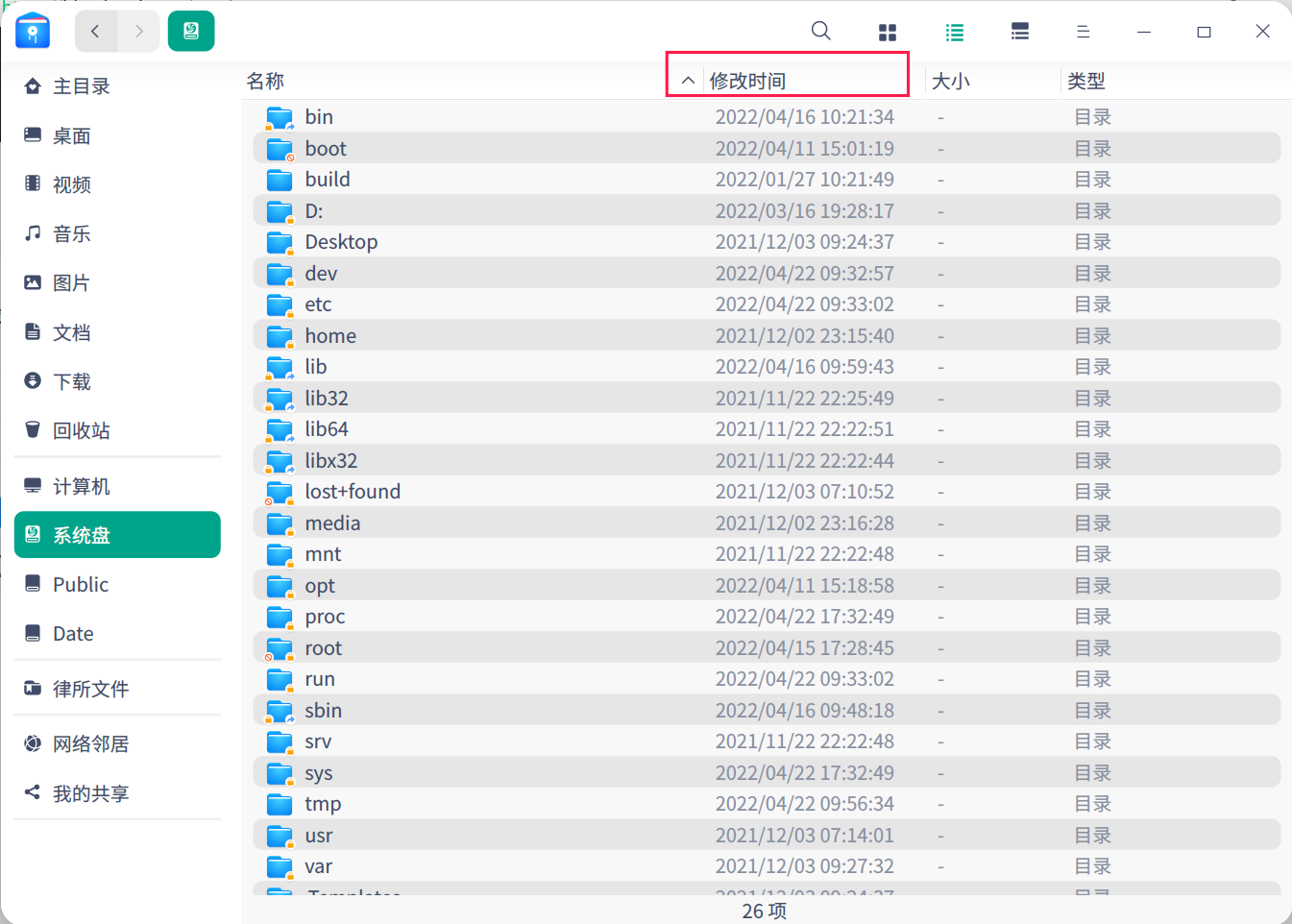The width and height of the screenshot is (1292, 924).
Task: Open 视频 in the sidebar
Action: coord(117,184)
